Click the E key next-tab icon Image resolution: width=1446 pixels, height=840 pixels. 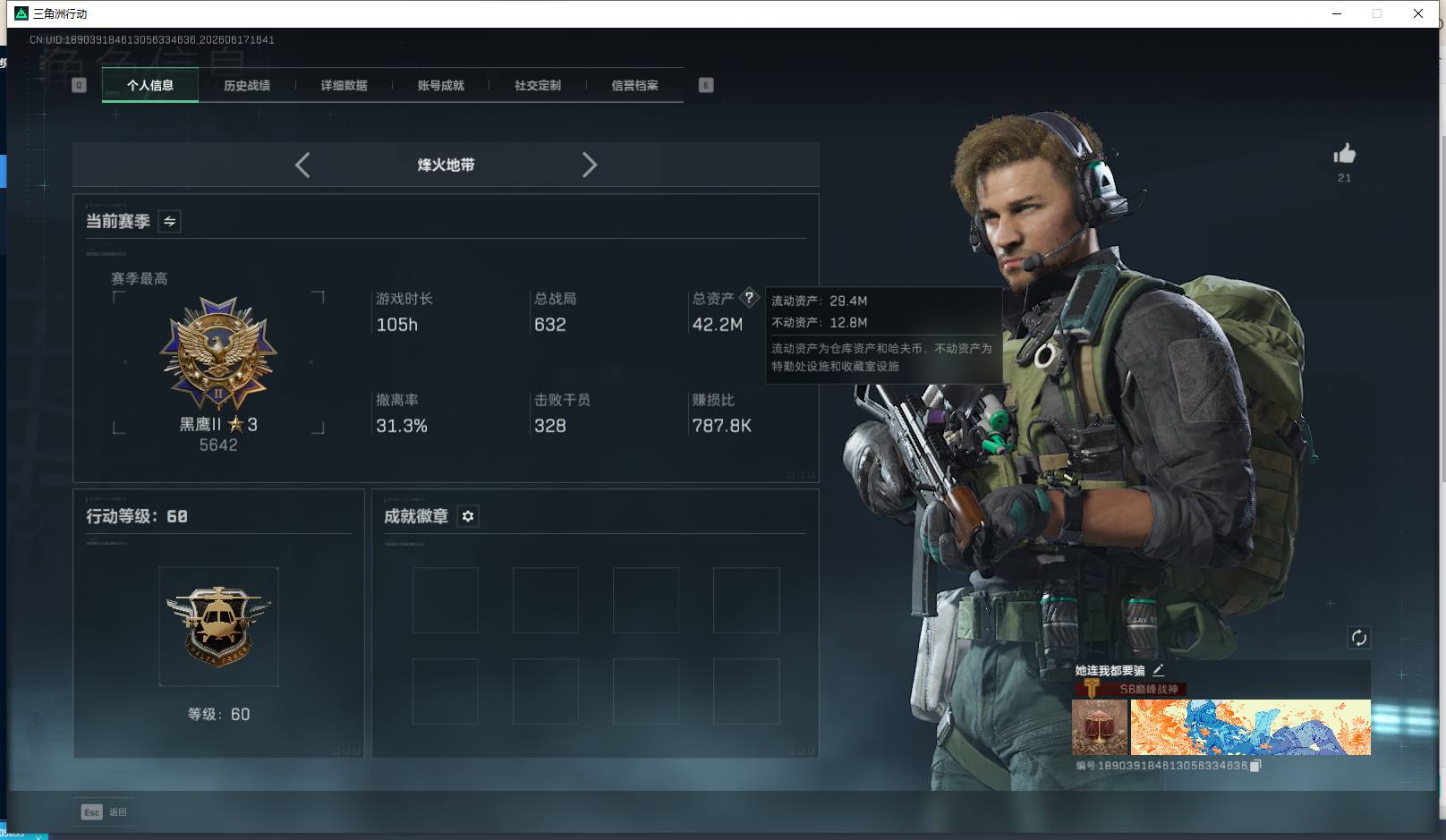(x=706, y=85)
